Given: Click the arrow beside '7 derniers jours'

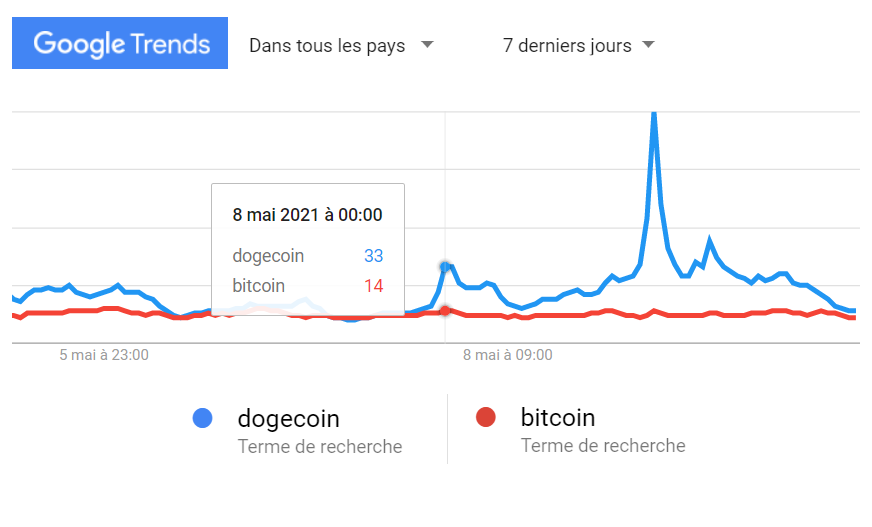Looking at the screenshot, I should pyautogui.click(x=648, y=45).
